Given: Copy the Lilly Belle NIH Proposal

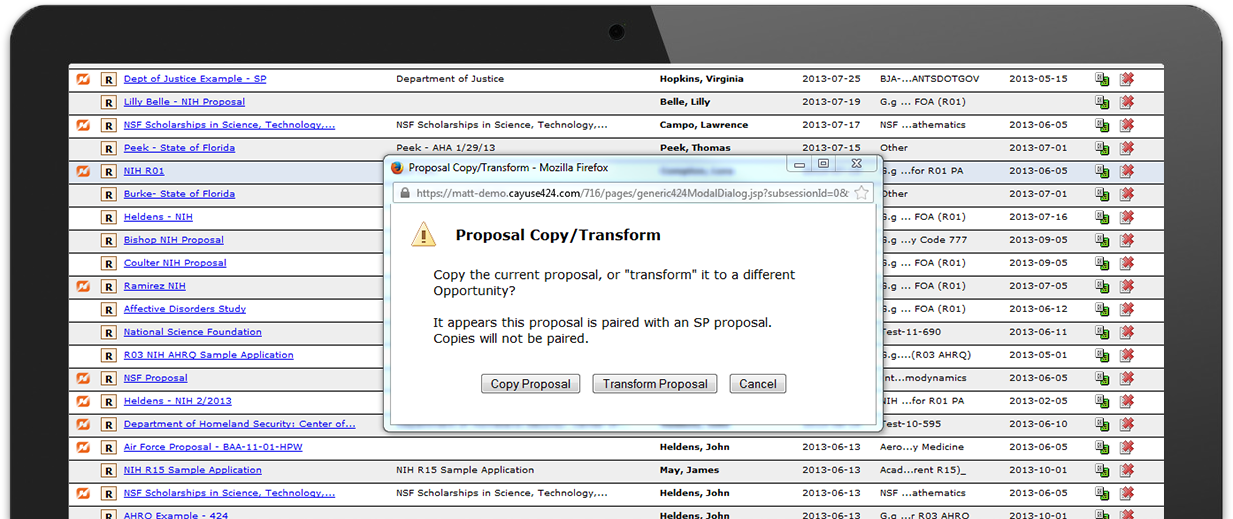Looking at the screenshot, I should pos(1102,102).
